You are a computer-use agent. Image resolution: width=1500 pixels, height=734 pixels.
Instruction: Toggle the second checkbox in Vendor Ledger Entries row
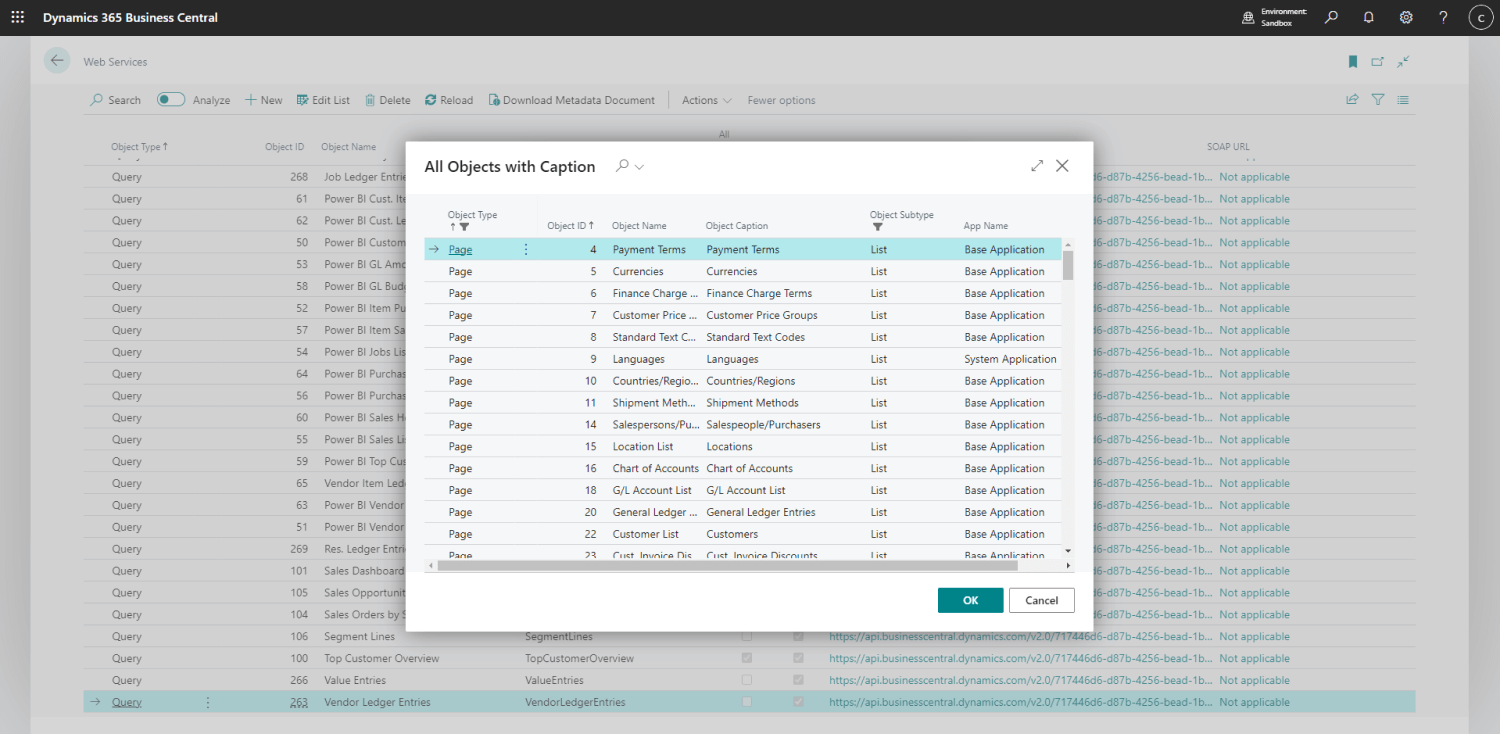click(x=798, y=702)
